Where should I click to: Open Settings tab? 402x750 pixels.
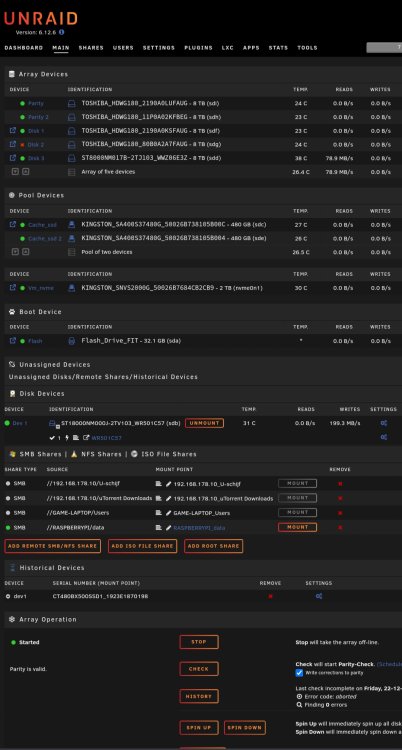[158, 48]
